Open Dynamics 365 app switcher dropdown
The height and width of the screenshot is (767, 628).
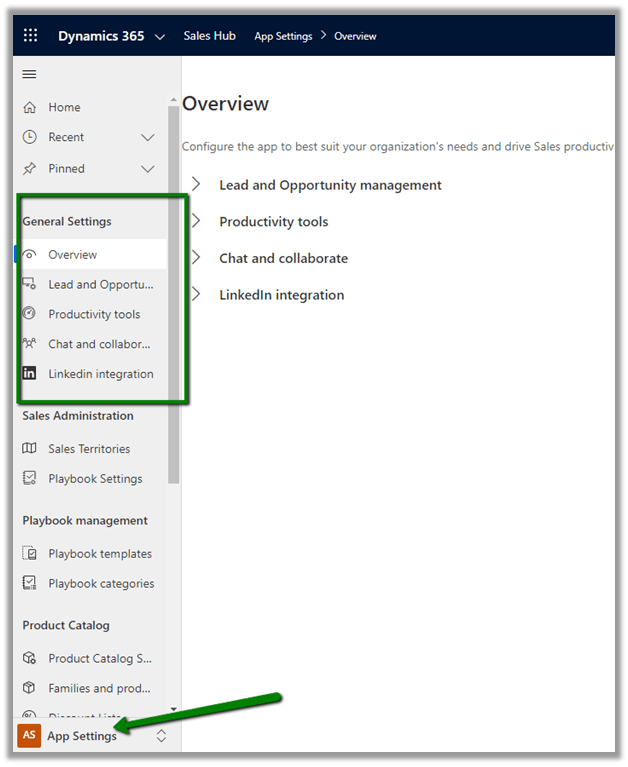[160, 37]
